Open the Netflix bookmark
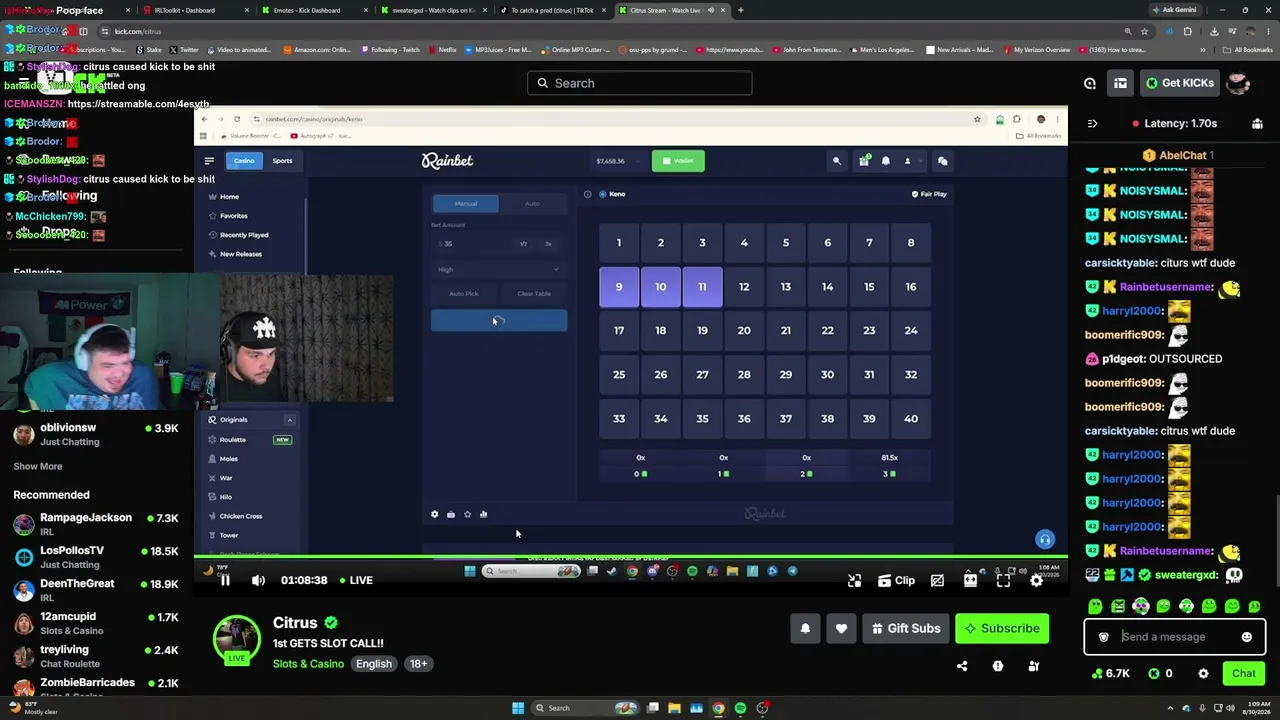Image resolution: width=1280 pixels, height=720 pixels. (x=443, y=50)
